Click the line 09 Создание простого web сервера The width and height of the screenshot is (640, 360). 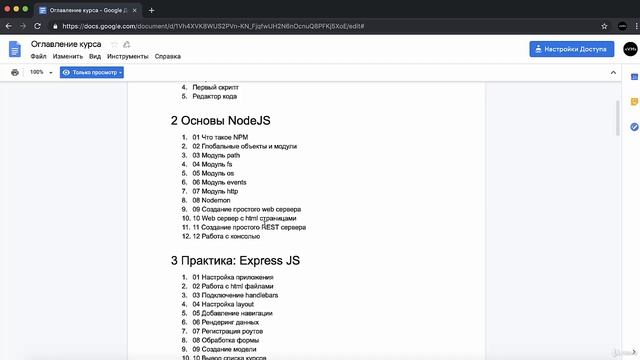pyautogui.click(x=247, y=209)
